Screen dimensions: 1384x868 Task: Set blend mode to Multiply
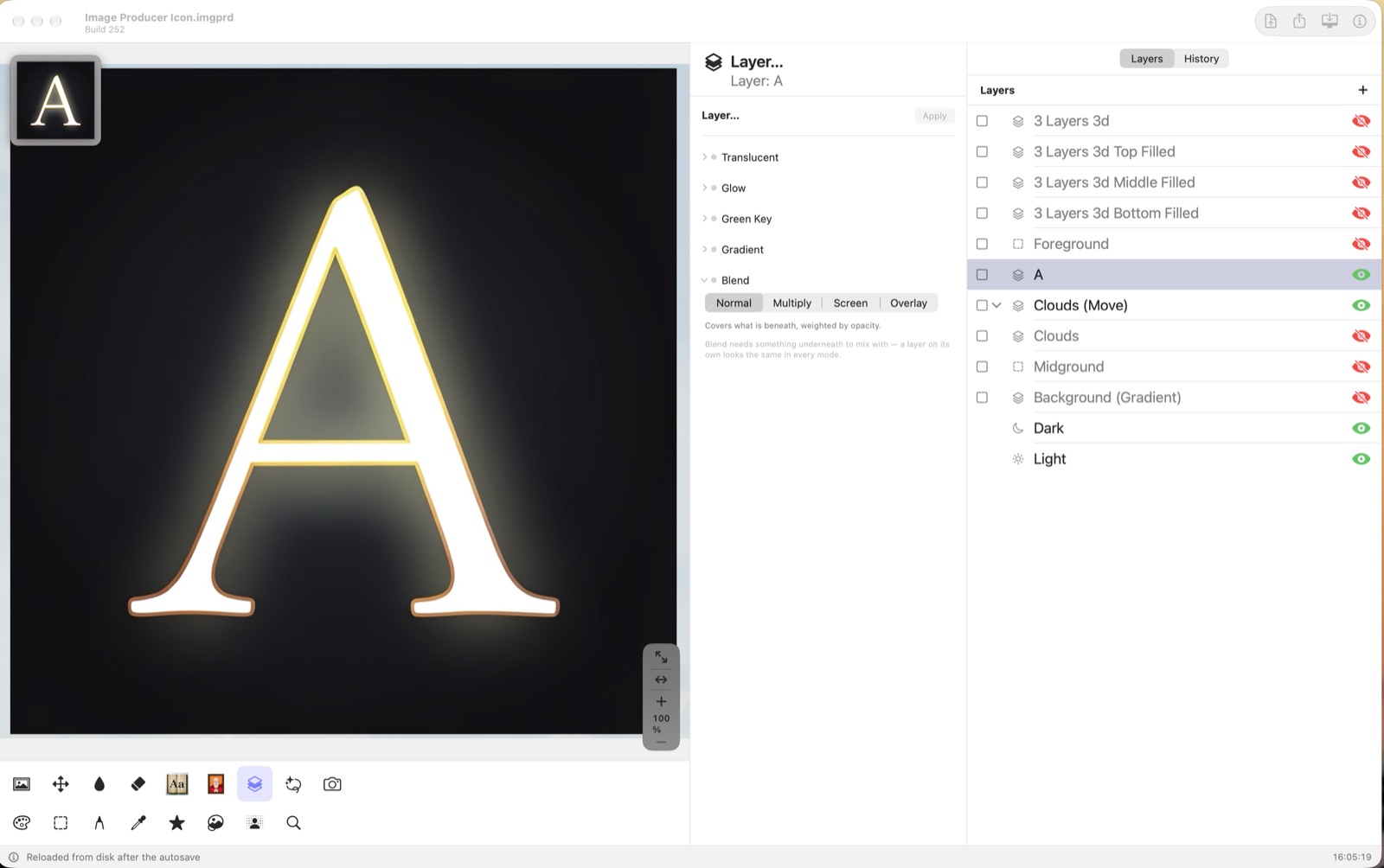(791, 303)
